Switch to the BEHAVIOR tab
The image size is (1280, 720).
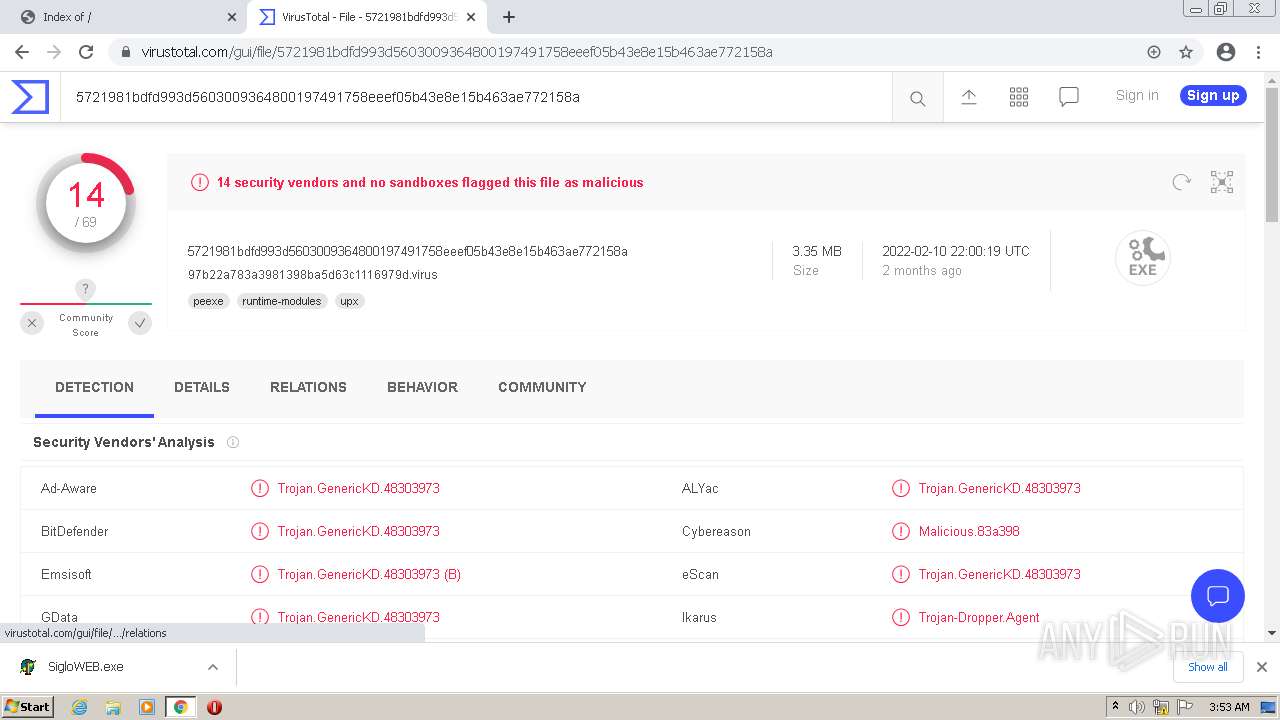422,387
